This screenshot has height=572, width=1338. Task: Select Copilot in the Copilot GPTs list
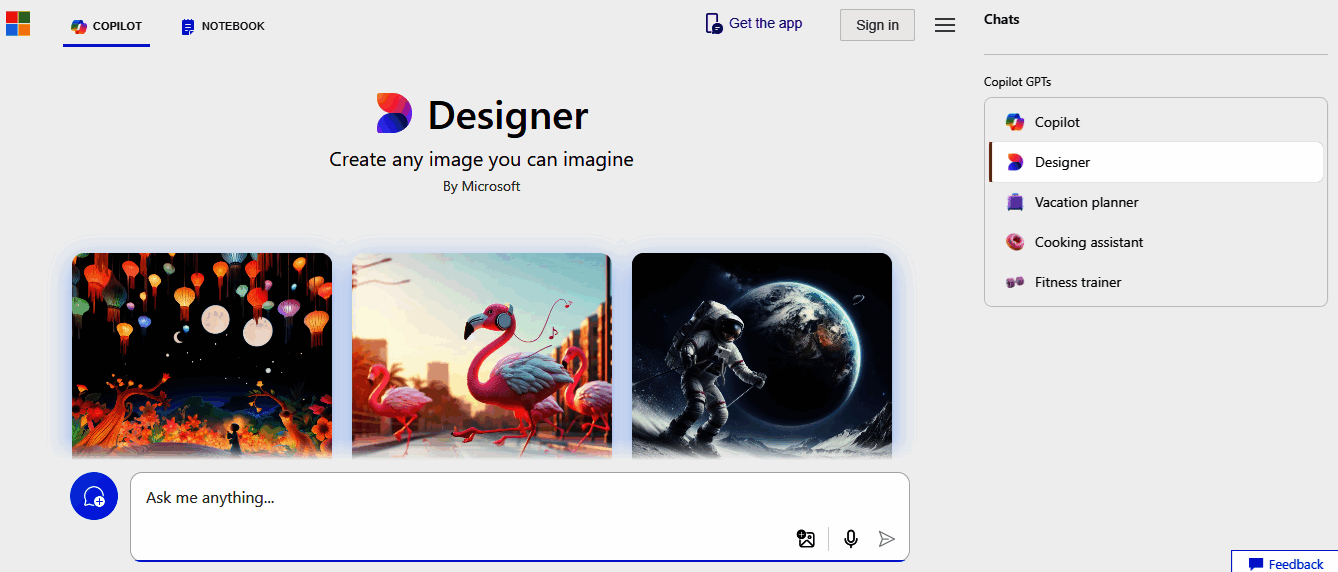point(1156,122)
